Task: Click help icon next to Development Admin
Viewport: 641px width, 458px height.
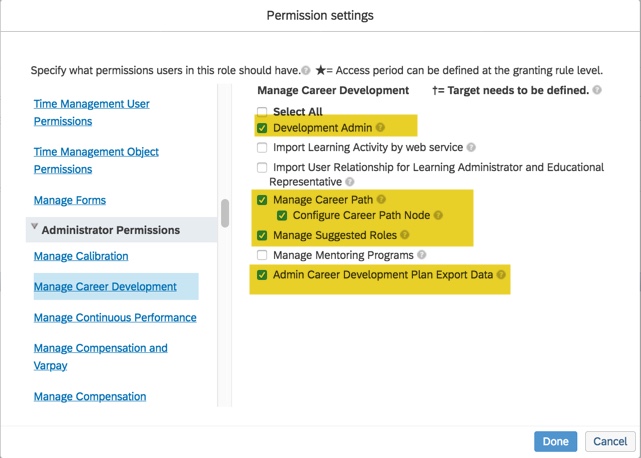Action: (x=380, y=128)
